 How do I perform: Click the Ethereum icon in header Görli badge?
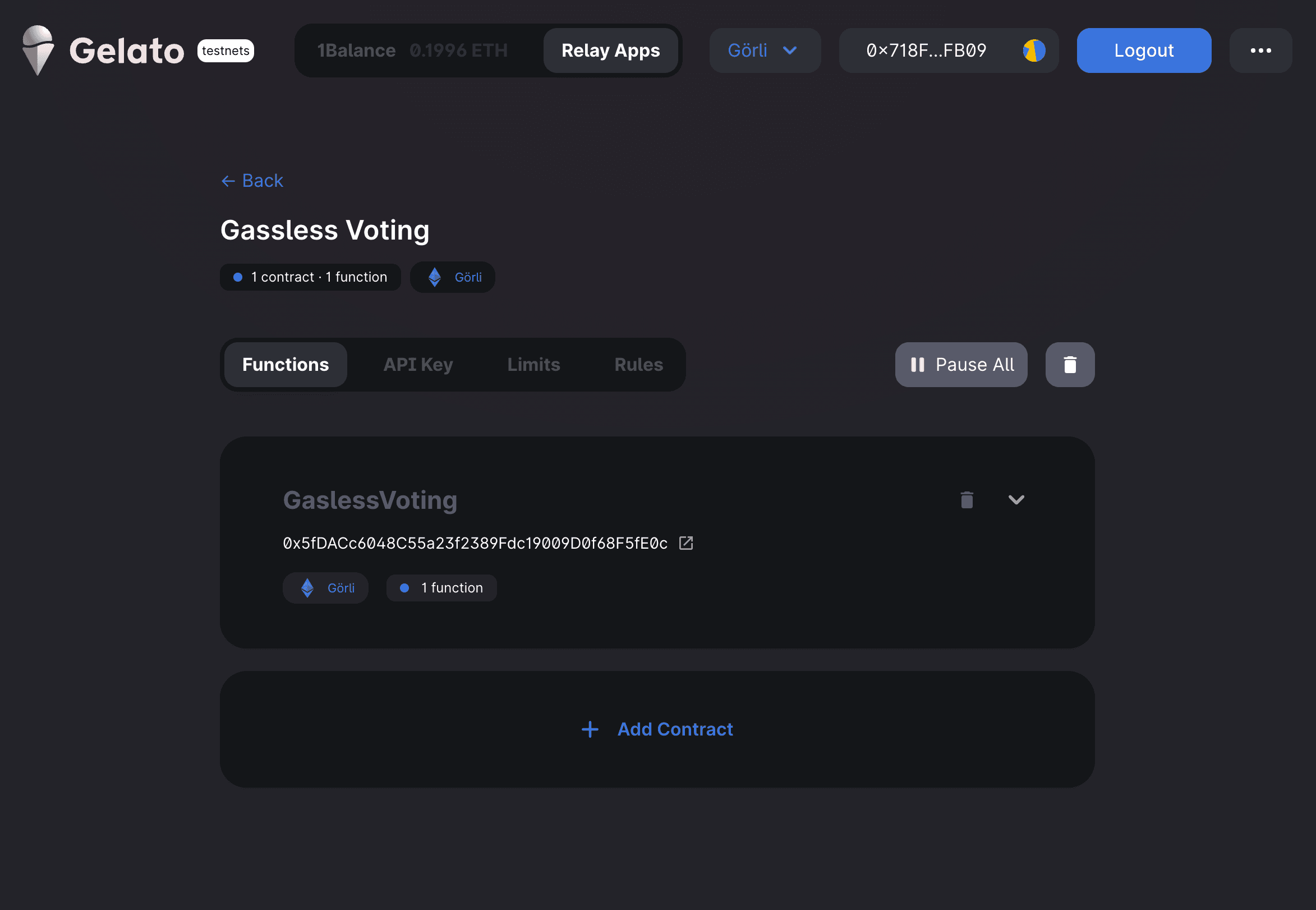pos(435,278)
